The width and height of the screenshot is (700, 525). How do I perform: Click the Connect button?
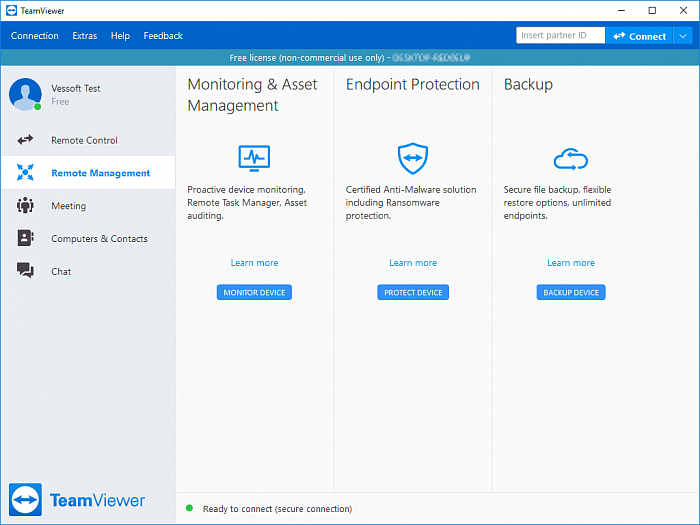(639, 36)
